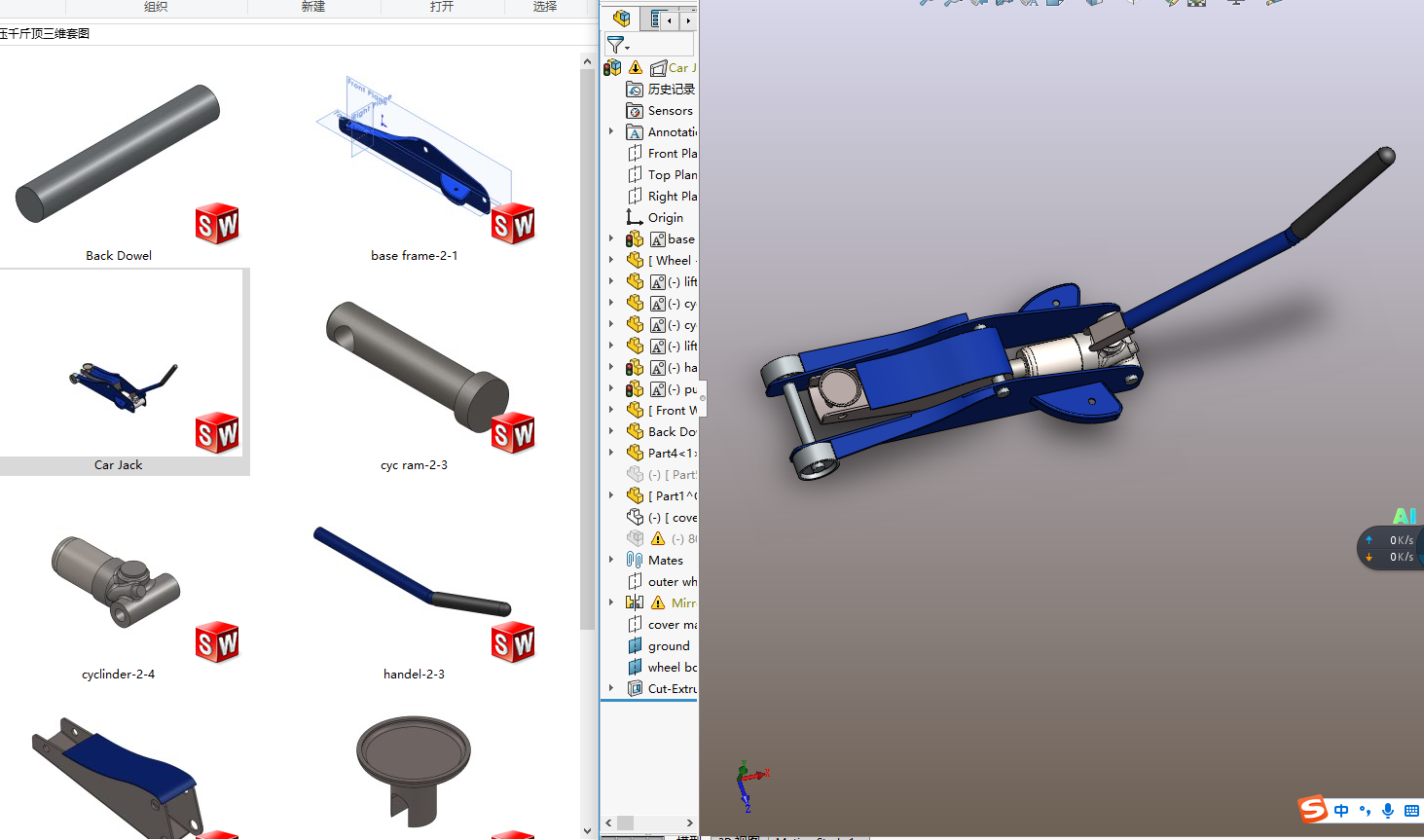Select the Annotations folder icon
1424x840 pixels.
(x=635, y=132)
